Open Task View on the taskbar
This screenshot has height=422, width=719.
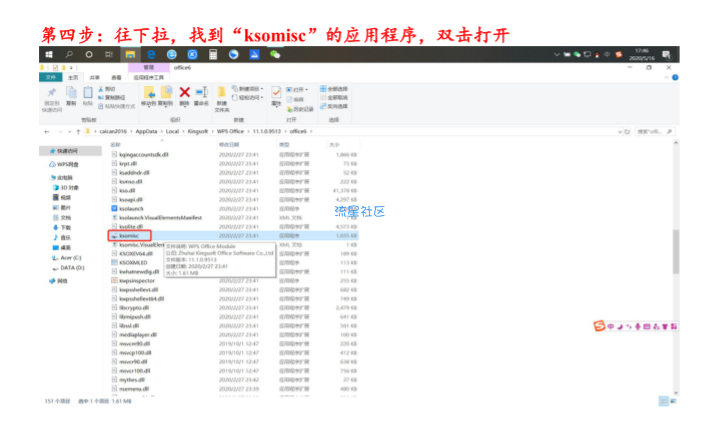(109, 55)
